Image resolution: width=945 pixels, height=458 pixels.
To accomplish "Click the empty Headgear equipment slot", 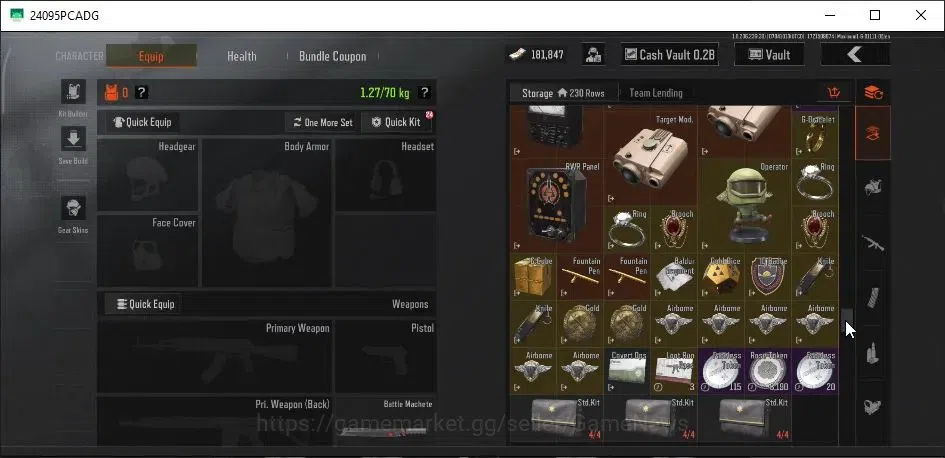I will [148, 175].
